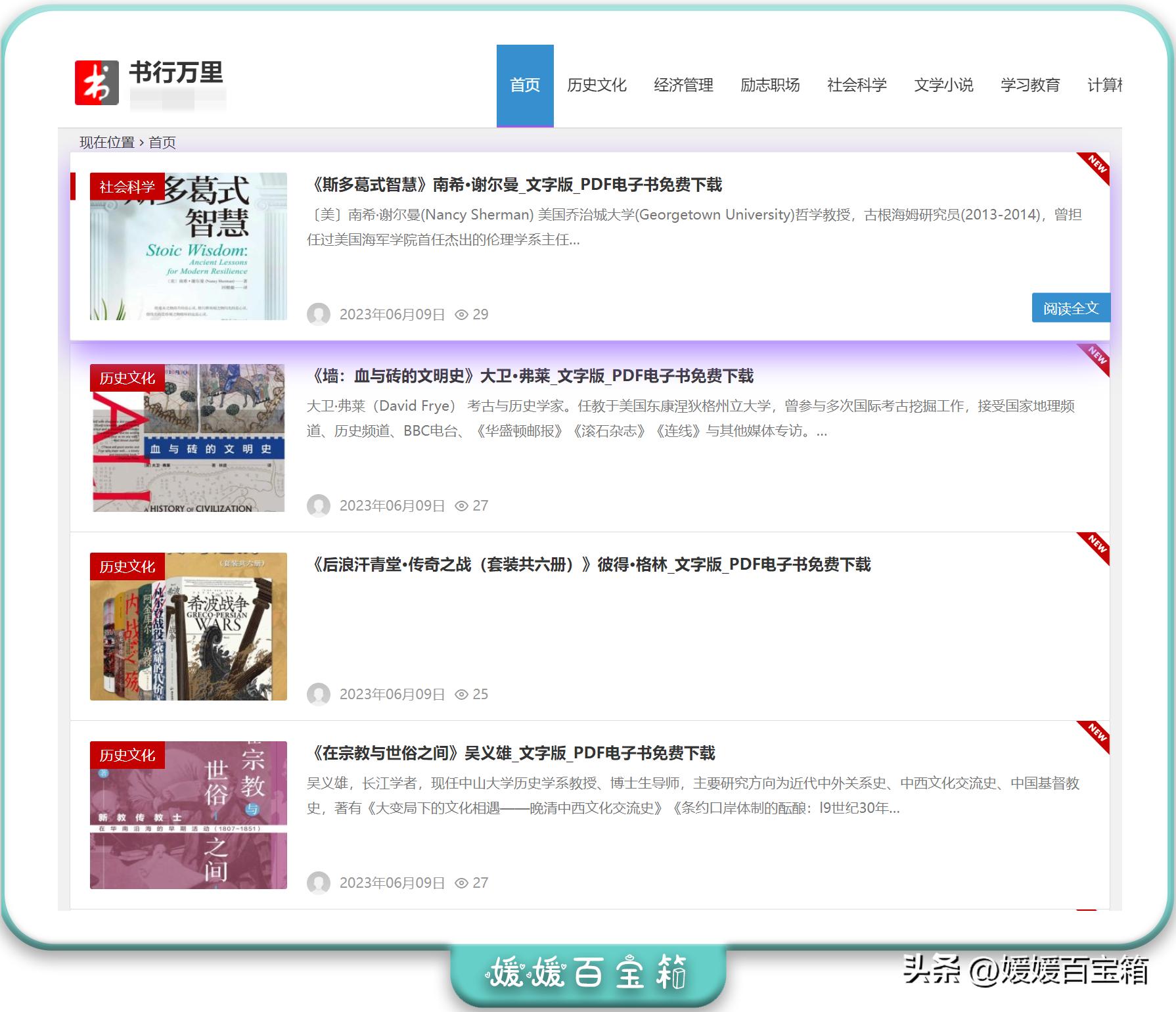Viewport: 1176px width, 1012px height.
Task: Select the 首页 navigation tab
Action: [525, 84]
